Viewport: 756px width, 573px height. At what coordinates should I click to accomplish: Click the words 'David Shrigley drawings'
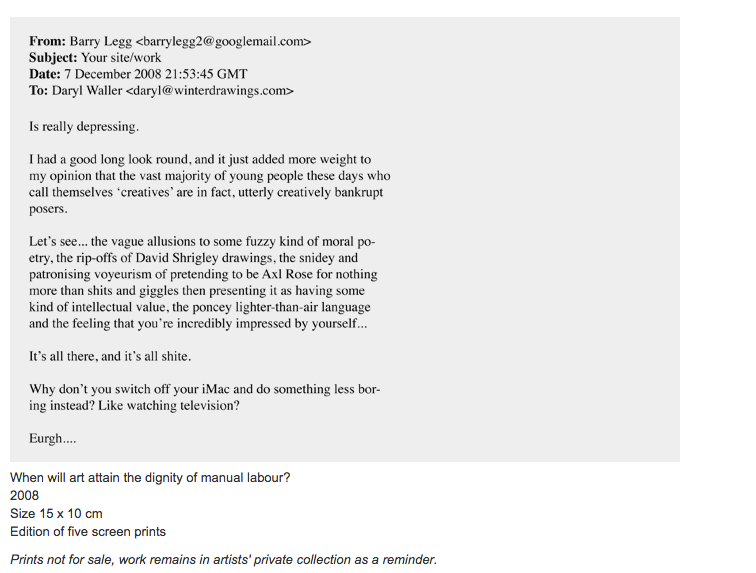coord(205,258)
